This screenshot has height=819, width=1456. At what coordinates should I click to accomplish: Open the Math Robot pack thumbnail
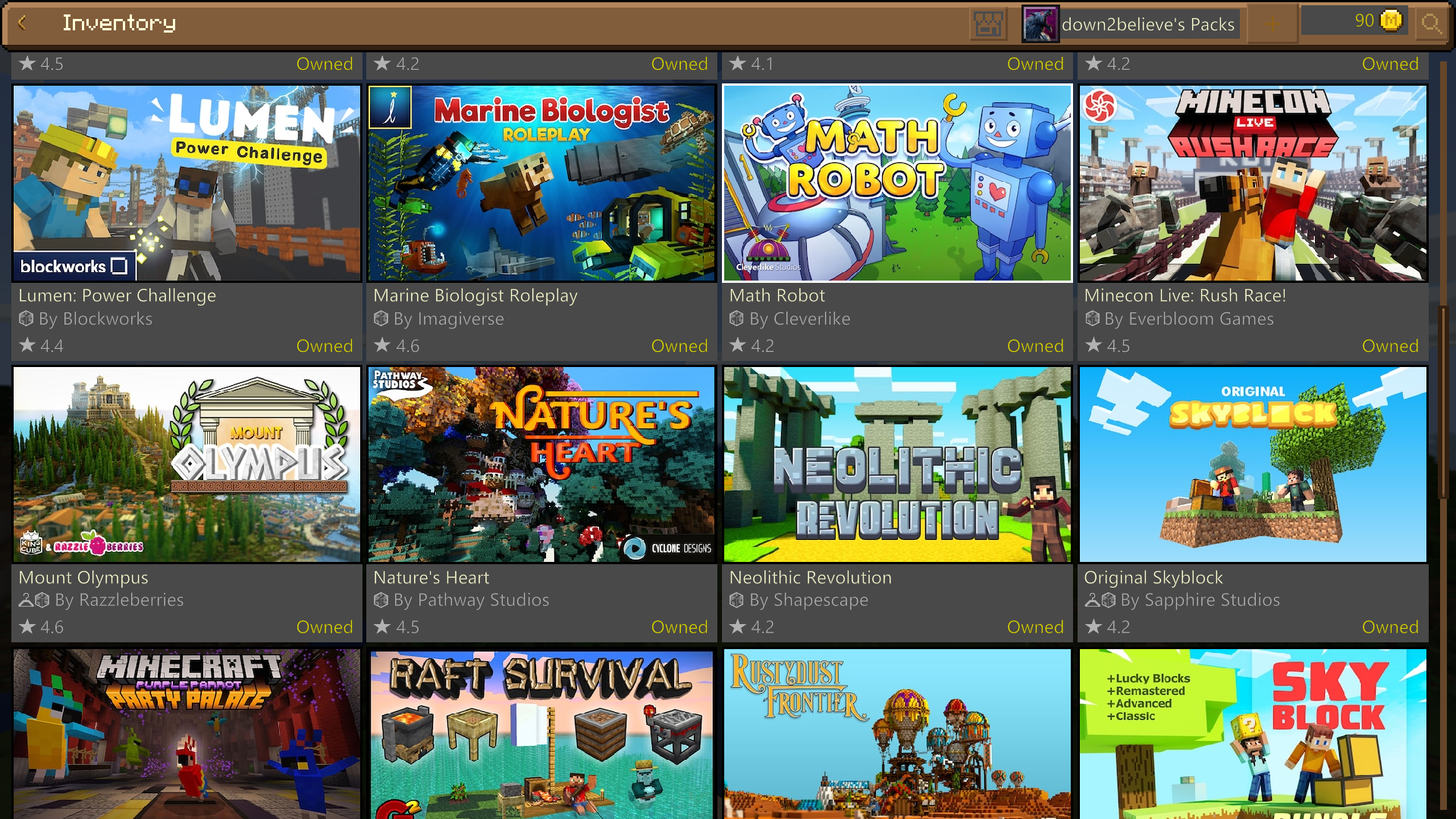coord(897,183)
